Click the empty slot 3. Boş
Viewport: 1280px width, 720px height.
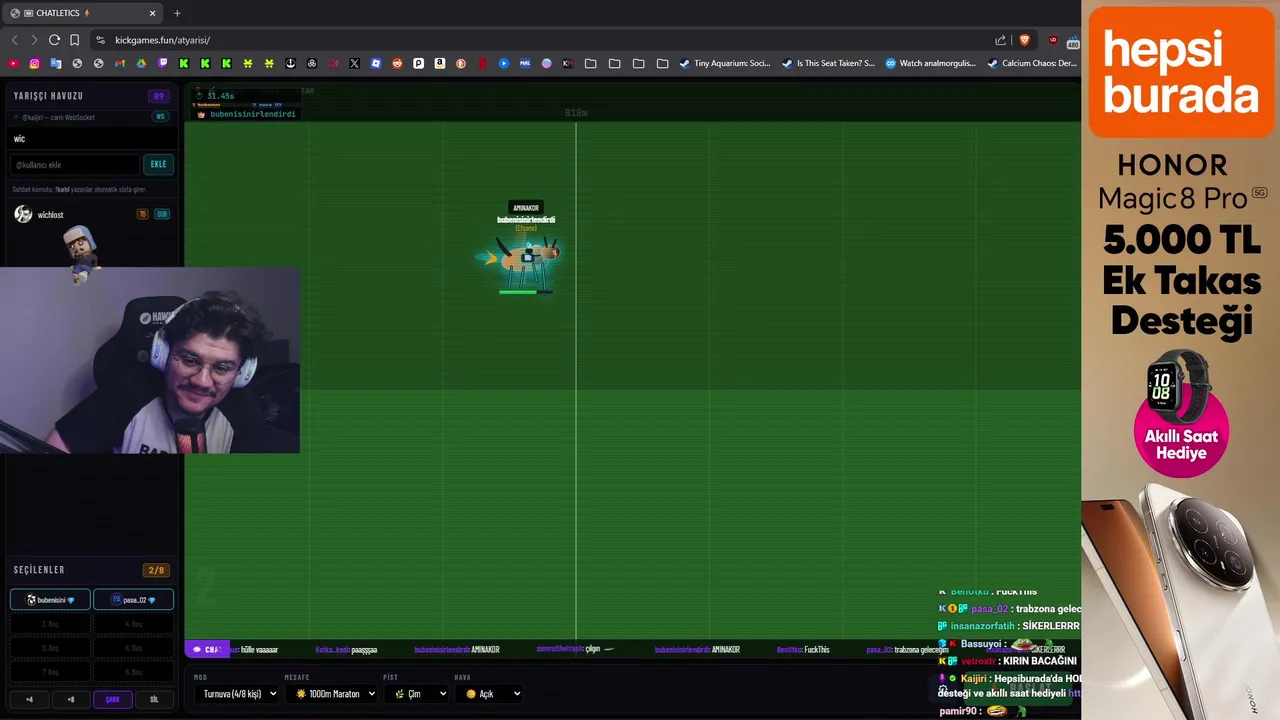(x=50, y=624)
